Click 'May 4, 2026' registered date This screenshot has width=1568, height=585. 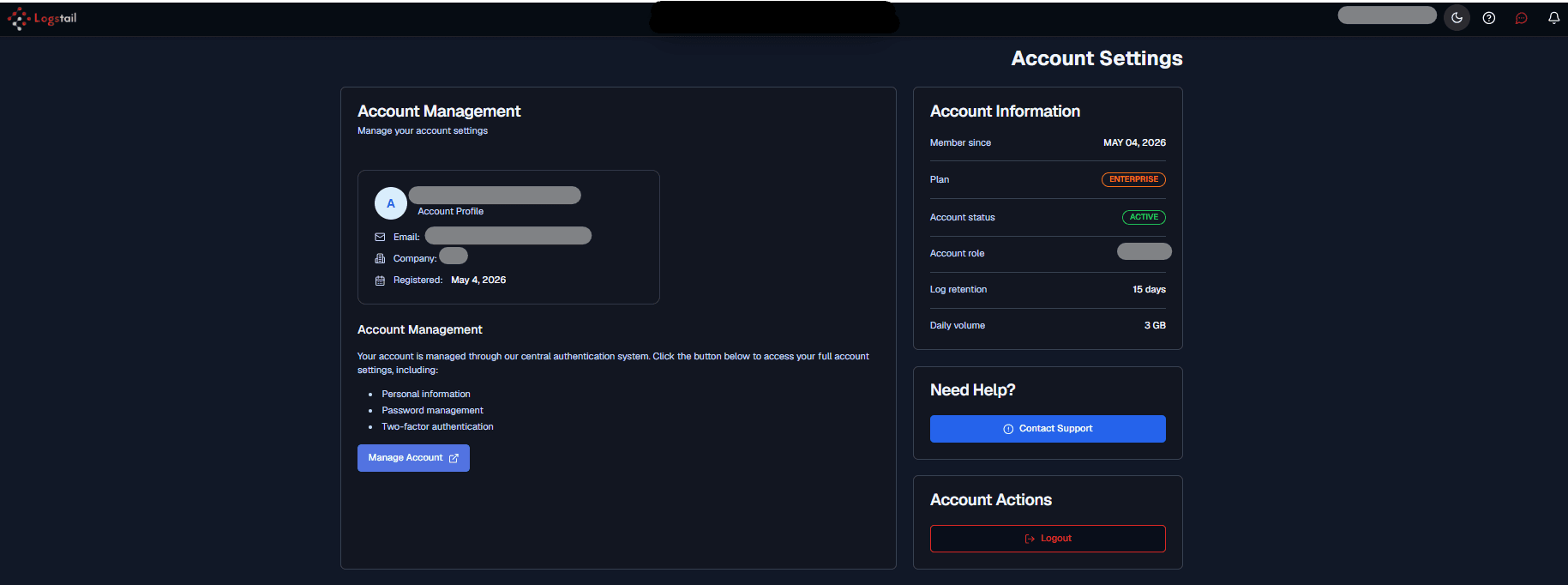(478, 280)
